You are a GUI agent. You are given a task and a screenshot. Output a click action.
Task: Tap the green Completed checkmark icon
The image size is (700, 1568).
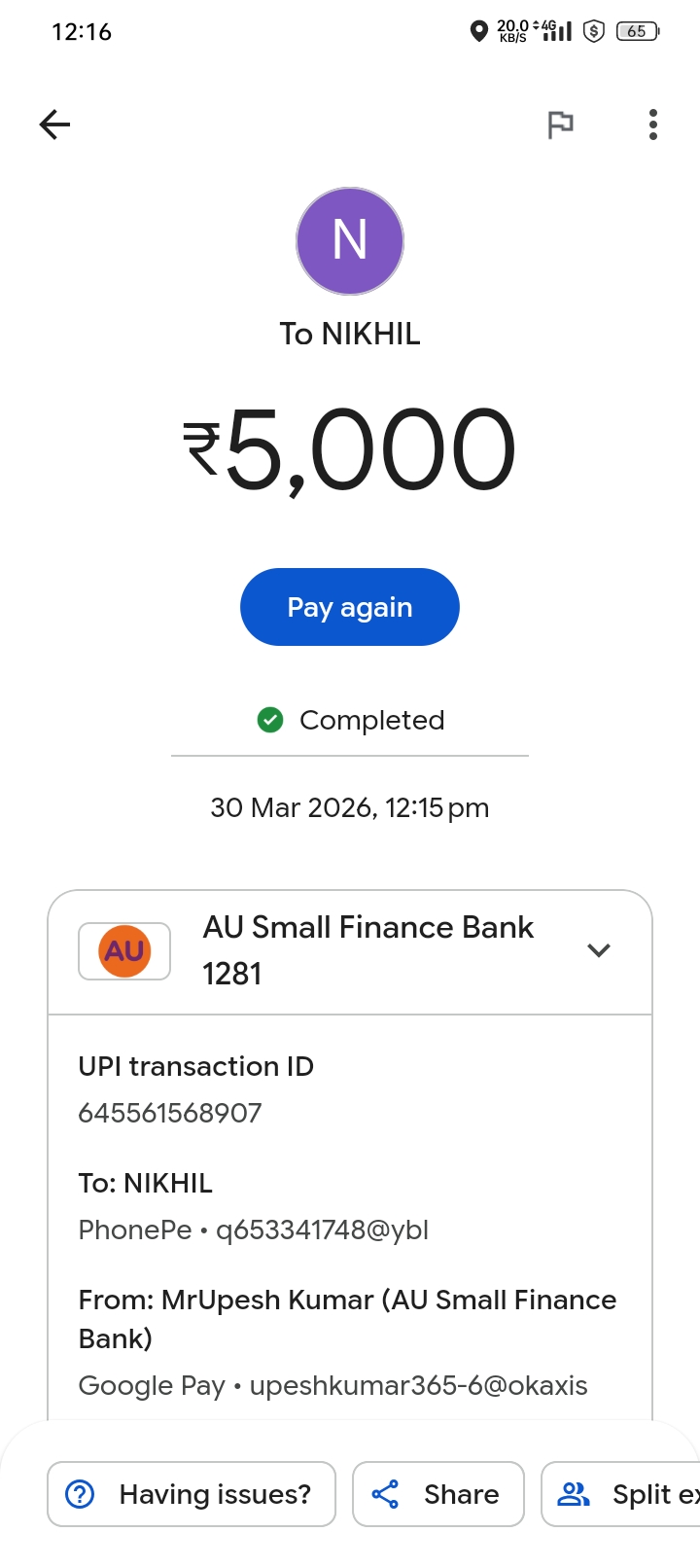(270, 720)
